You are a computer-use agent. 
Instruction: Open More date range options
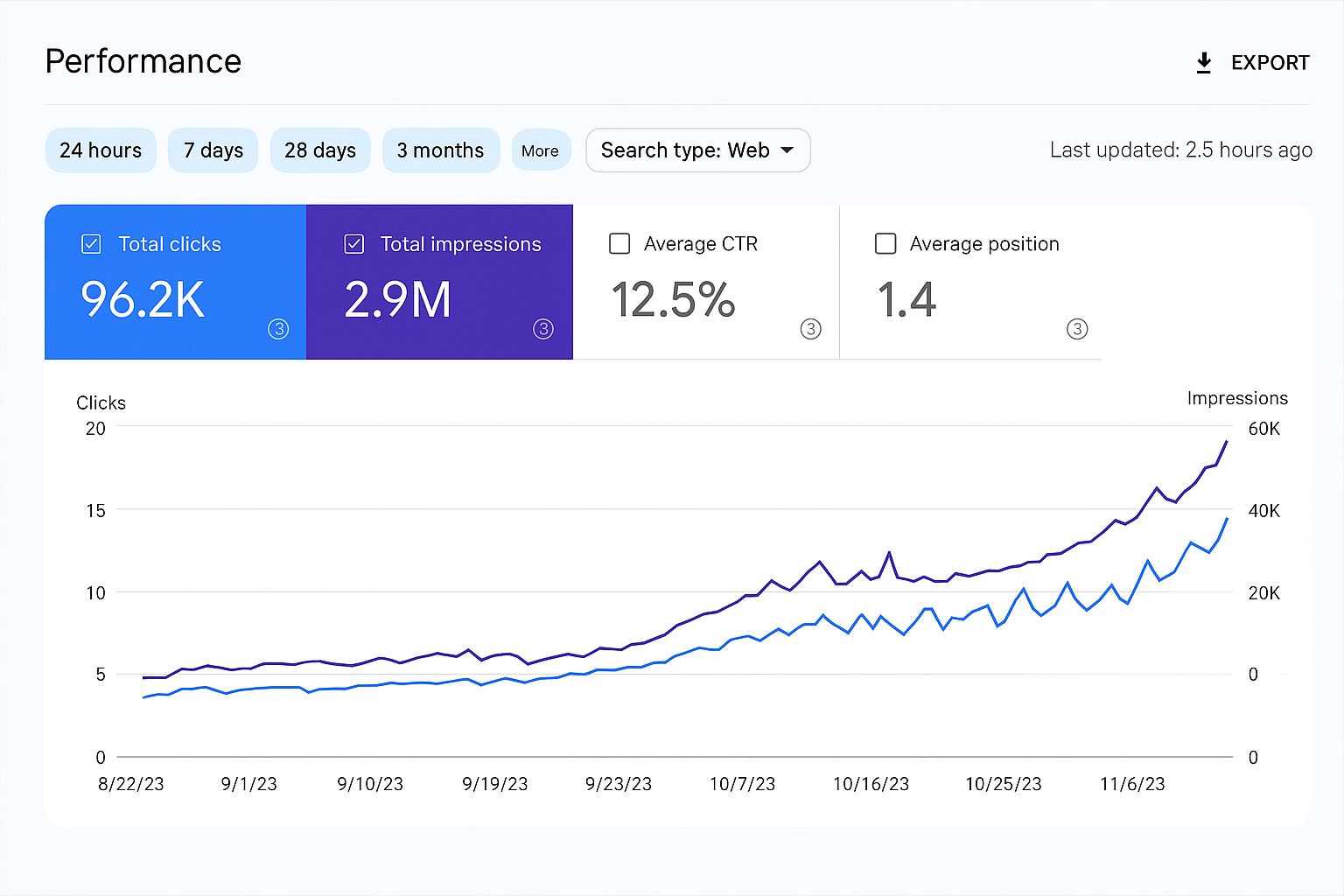pos(541,150)
